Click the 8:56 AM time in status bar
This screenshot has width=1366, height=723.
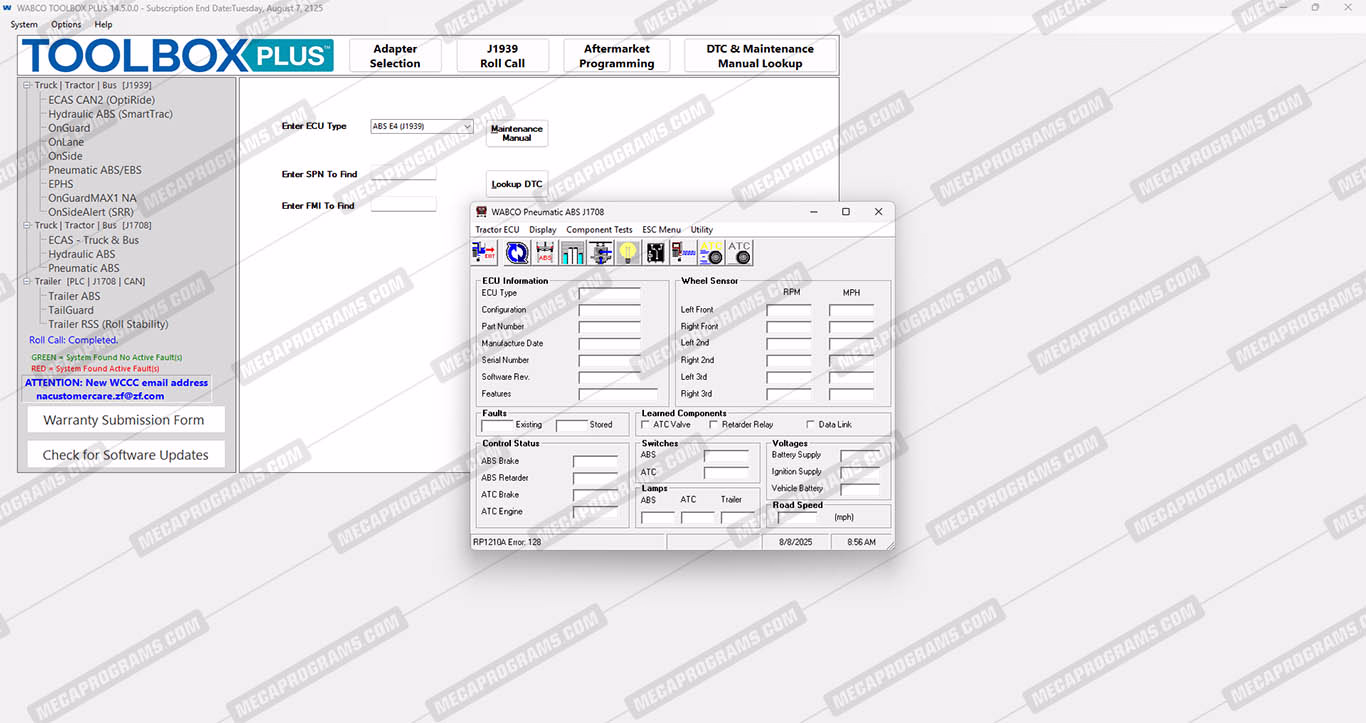(x=861, y=542)
